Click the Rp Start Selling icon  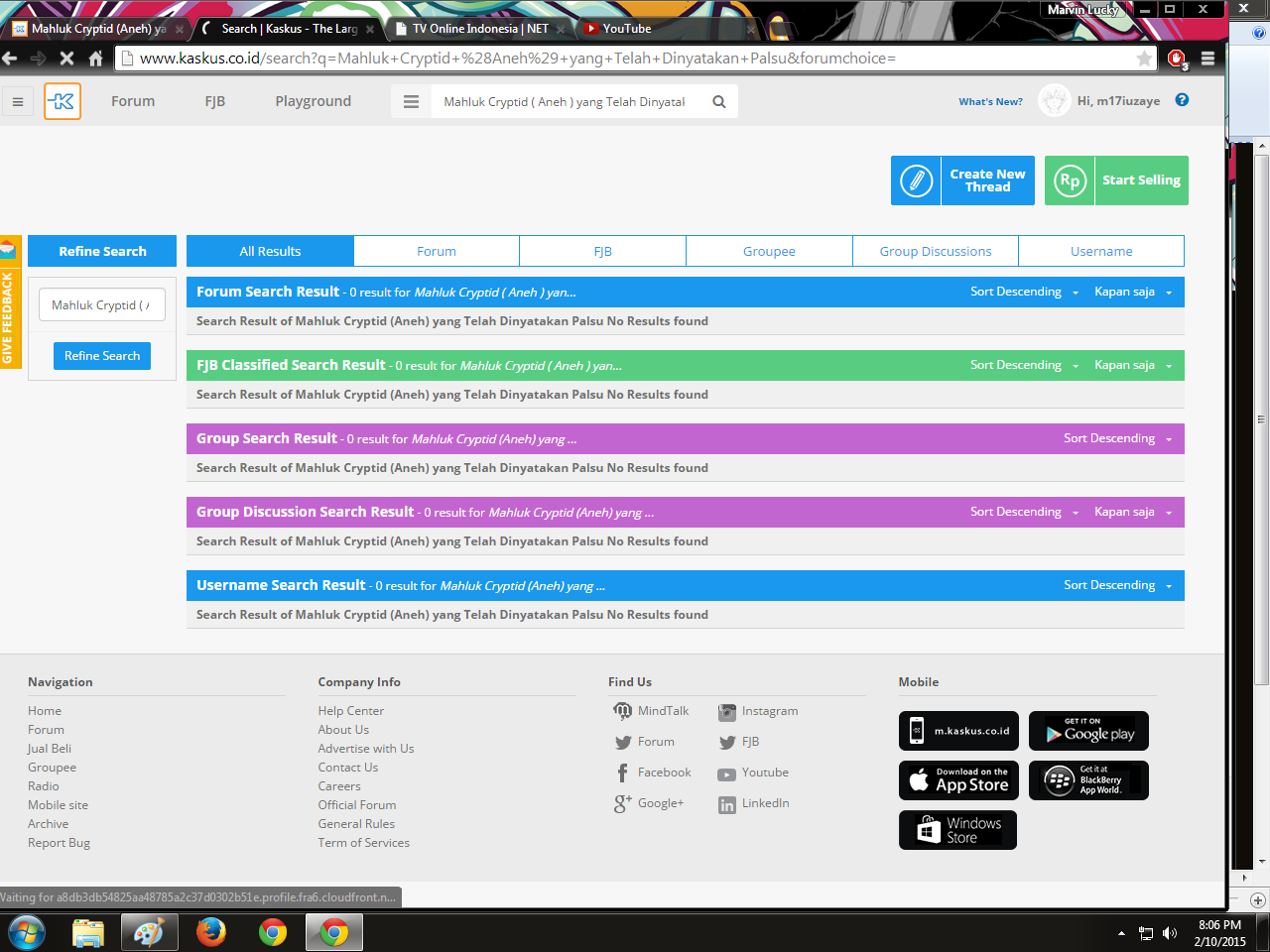[x=1070, y=180]
